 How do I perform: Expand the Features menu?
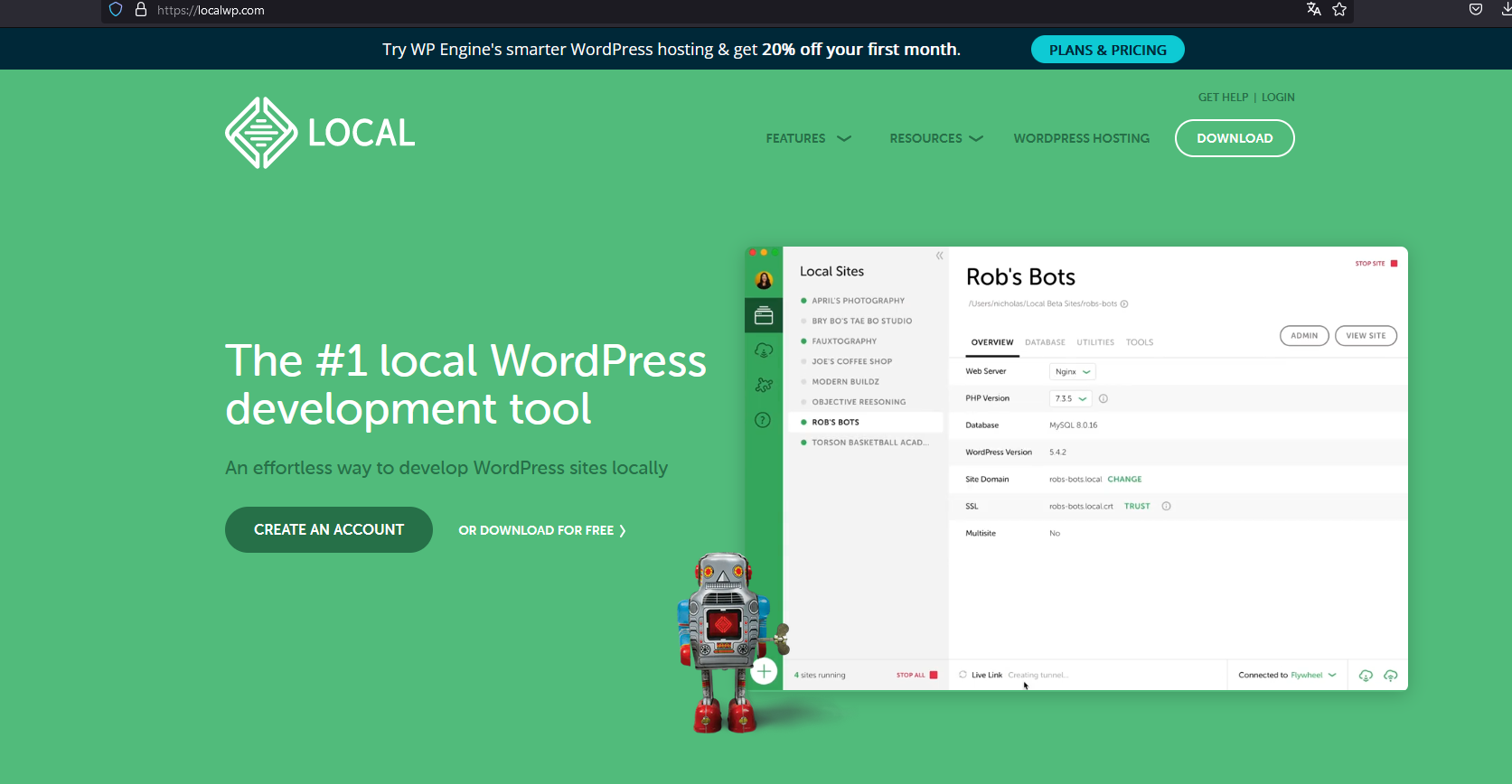[x=808, y=138]
